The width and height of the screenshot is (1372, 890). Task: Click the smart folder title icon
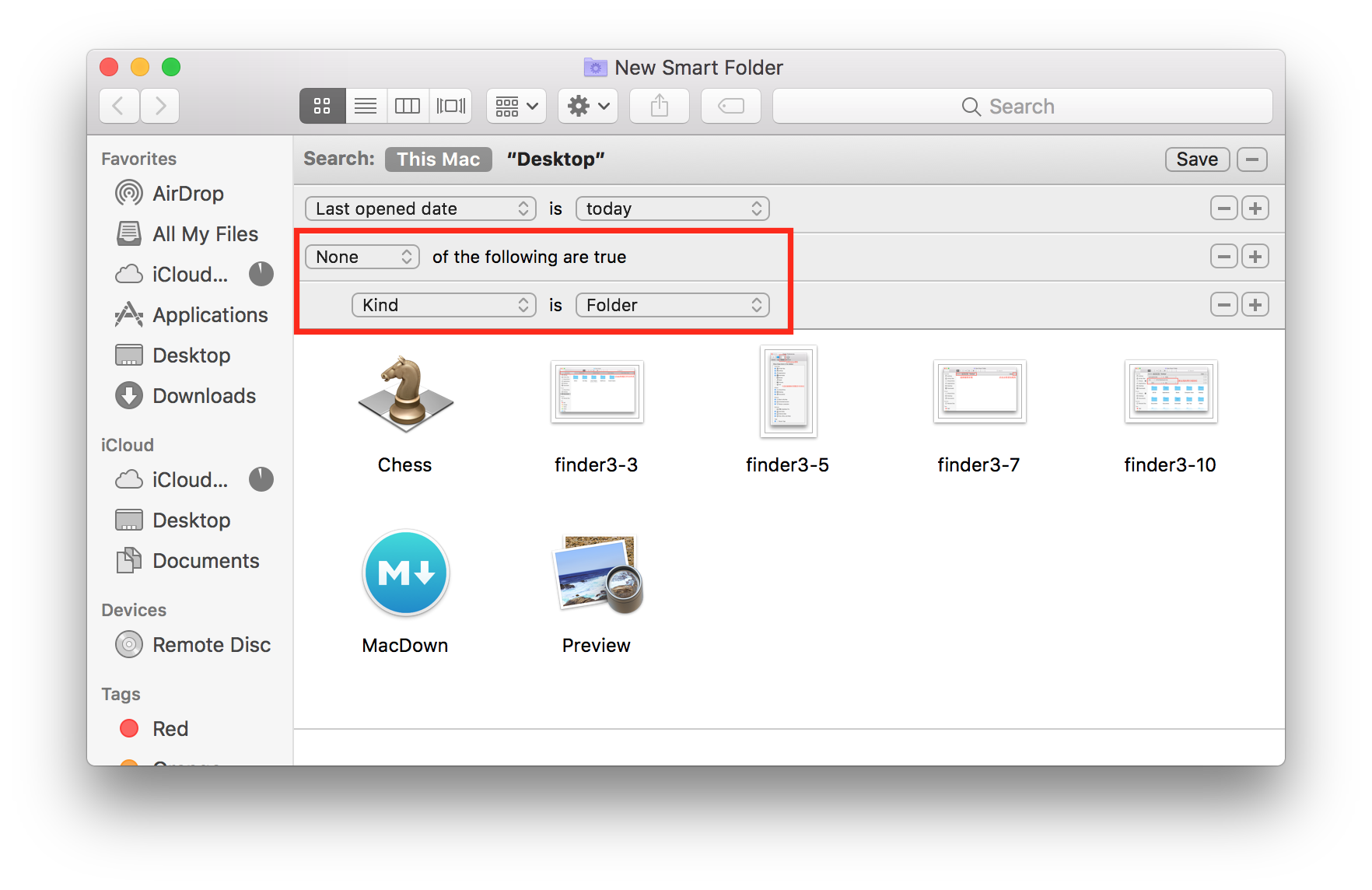tap(596, 68)
